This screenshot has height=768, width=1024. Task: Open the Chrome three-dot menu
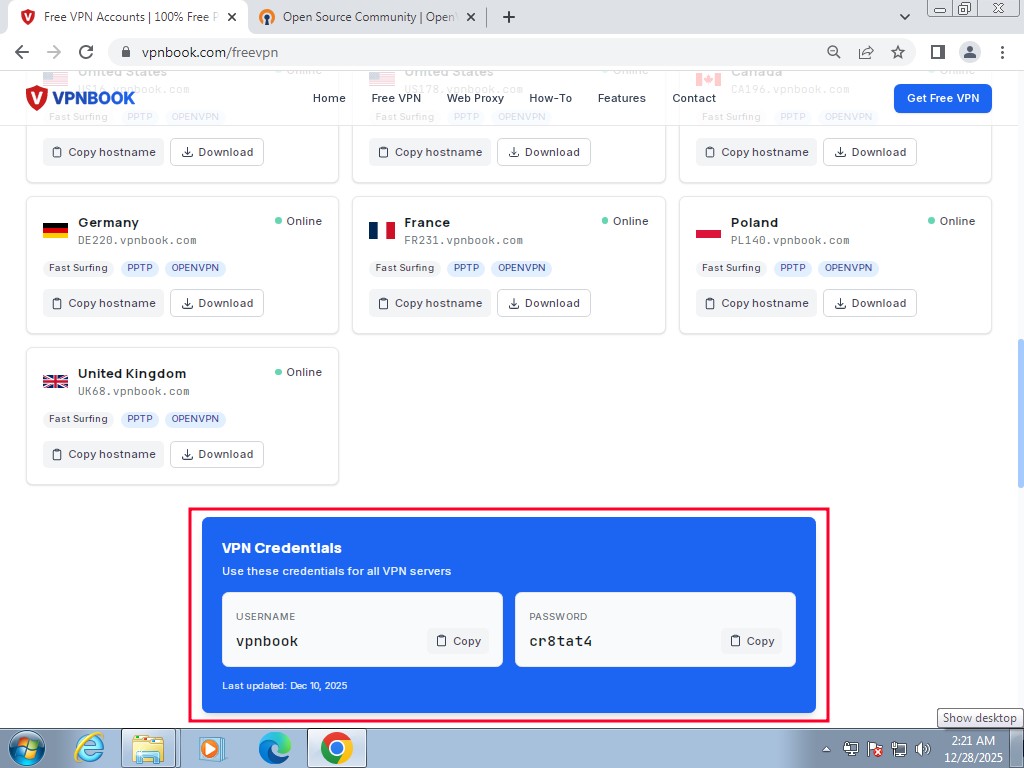pyautogui.click(x=1002, y=52)
